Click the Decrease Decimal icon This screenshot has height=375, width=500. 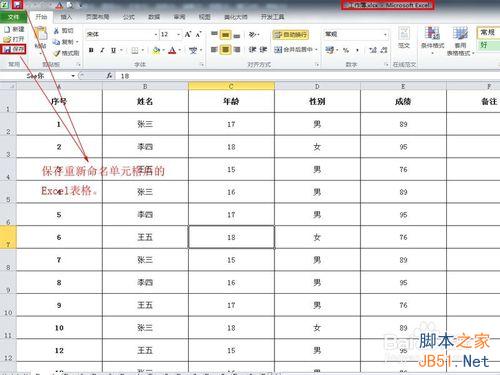pyautogui.click(x=384, y=50)
